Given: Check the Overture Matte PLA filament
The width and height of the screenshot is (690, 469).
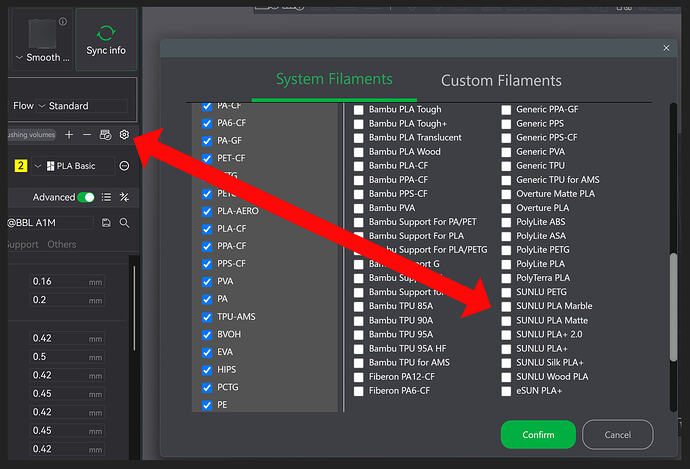Looking at the screenshot, I should 506,194.
